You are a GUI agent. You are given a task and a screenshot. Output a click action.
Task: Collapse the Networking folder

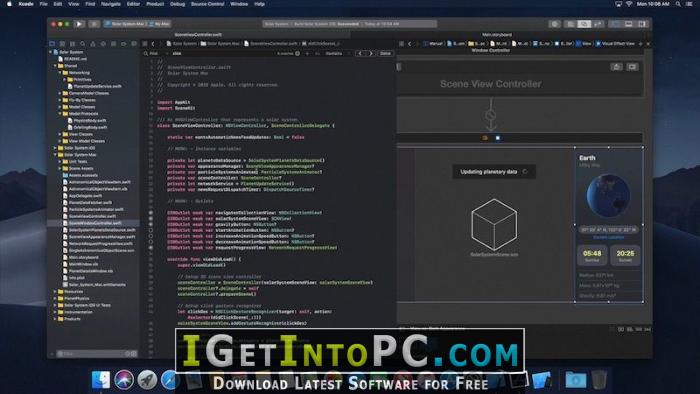coord(60,73)
